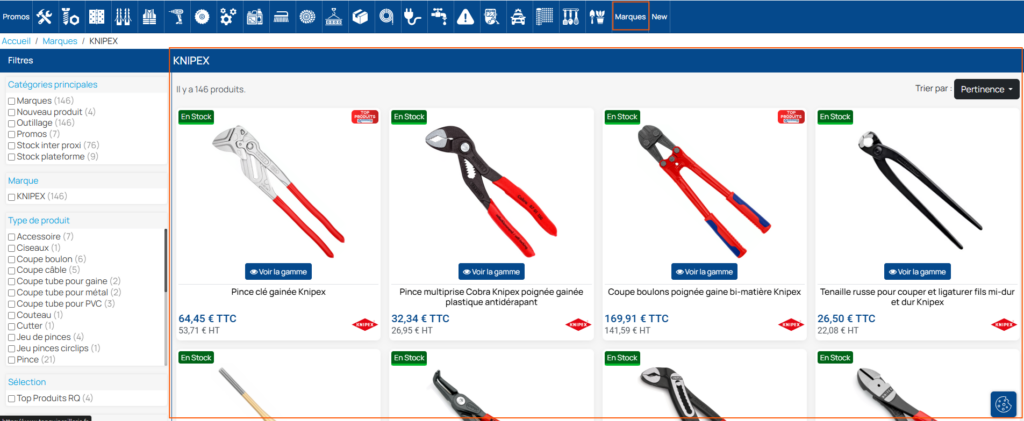Open the crane hook lifting category icon
This screenshot has width=1024, height=421.
click(x=334, y=17)
